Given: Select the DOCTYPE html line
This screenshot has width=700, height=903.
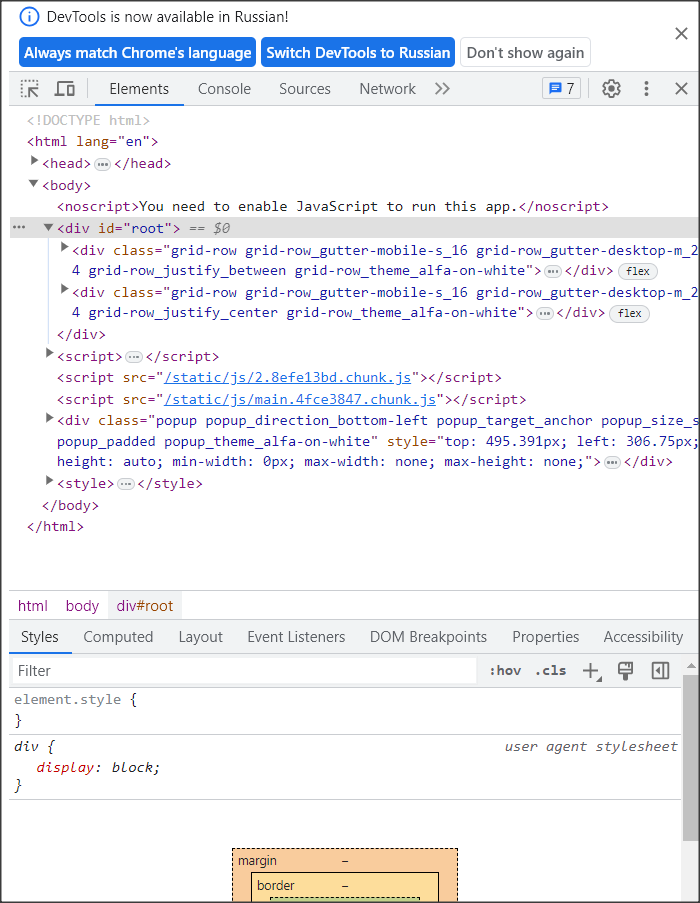Looking at the screenshot, I should click(88, 120).
